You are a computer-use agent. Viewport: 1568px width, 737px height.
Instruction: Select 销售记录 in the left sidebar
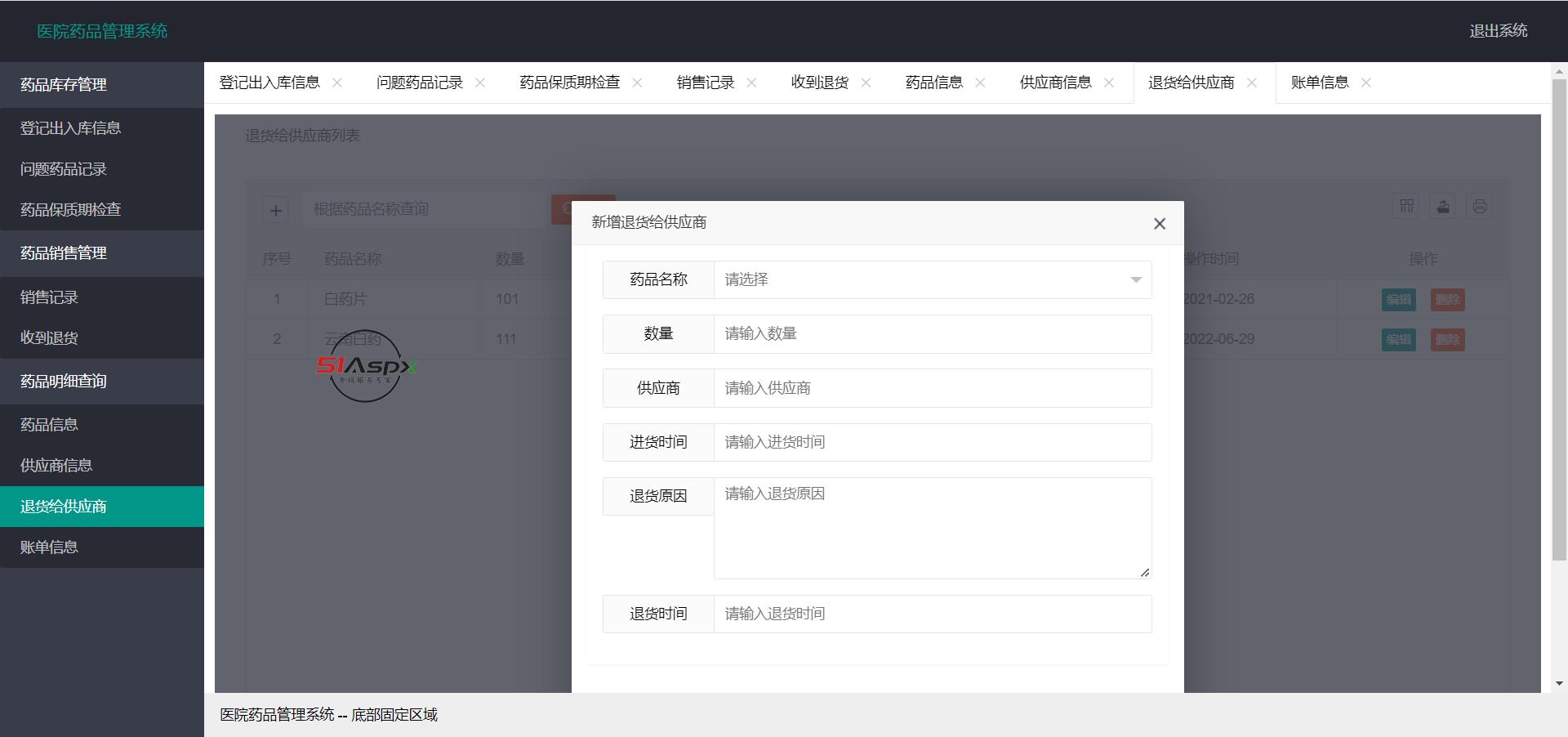point(47,296)
